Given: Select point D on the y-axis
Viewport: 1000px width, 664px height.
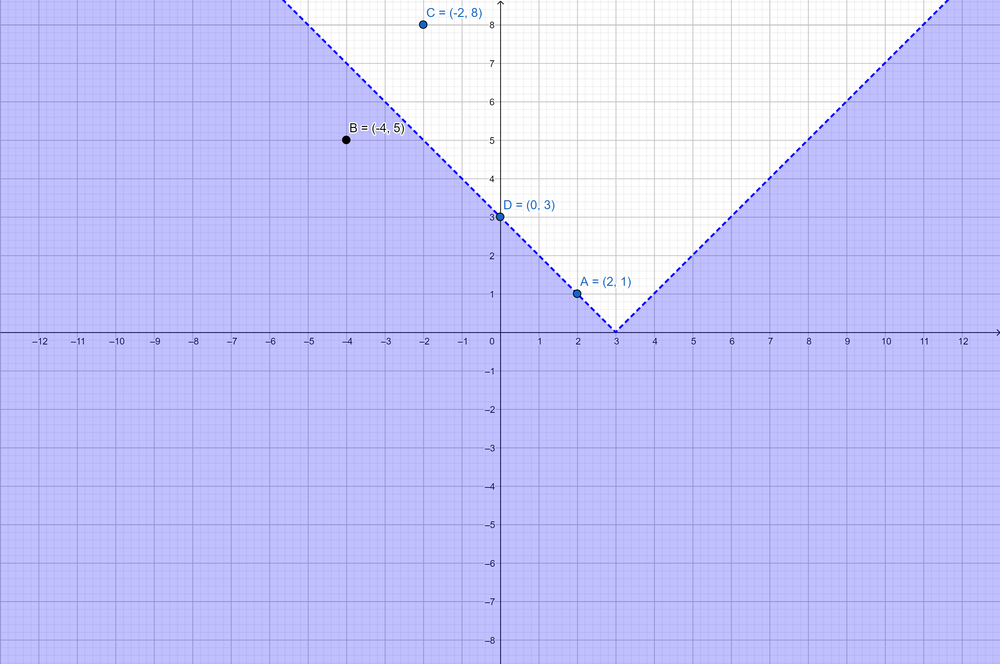Looking at the screenshot, I should pyautogui.click(x=500, y=217).
